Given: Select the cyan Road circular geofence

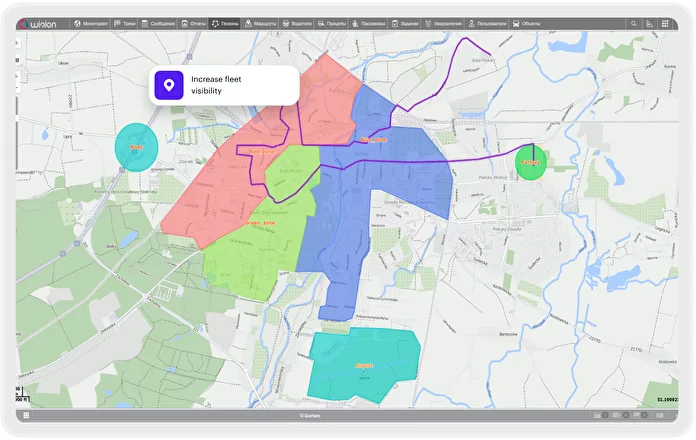Looking at the screenshot, I should pyautogui.click(x=136, y=146).
